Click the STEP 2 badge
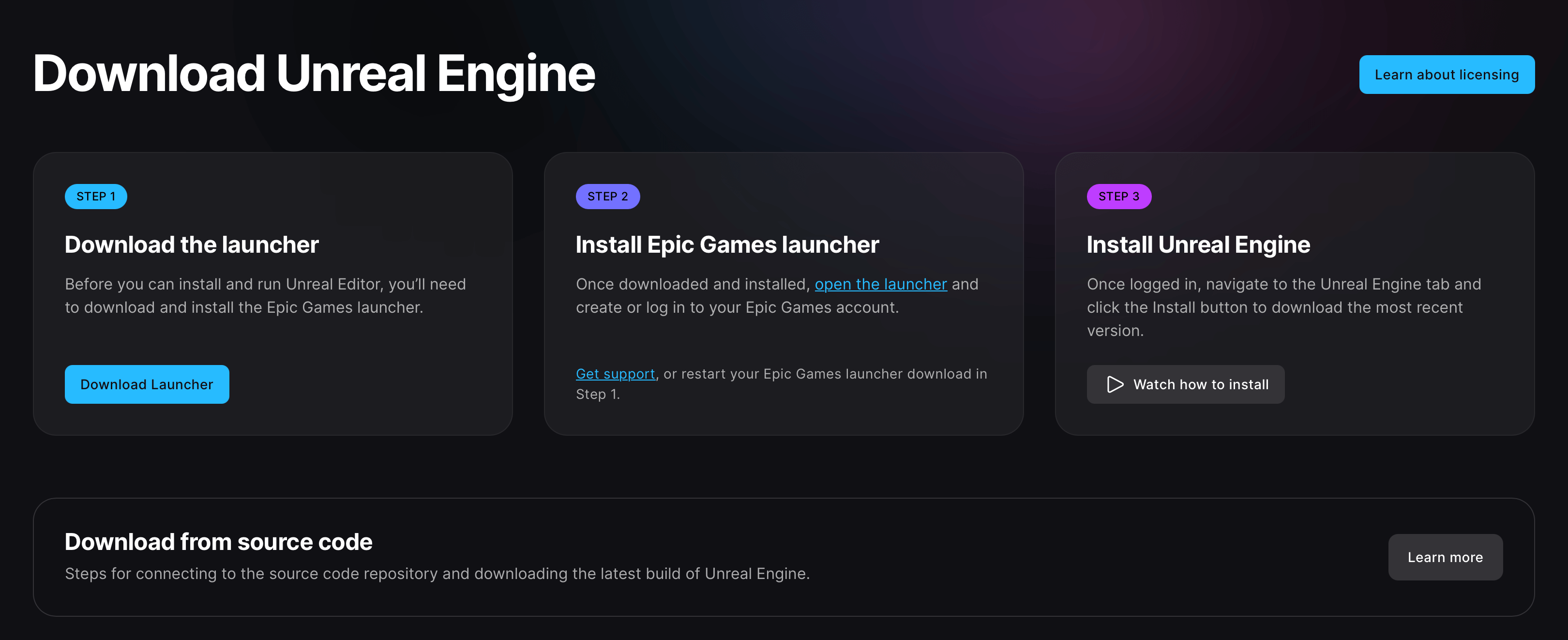 click(607, 197)
